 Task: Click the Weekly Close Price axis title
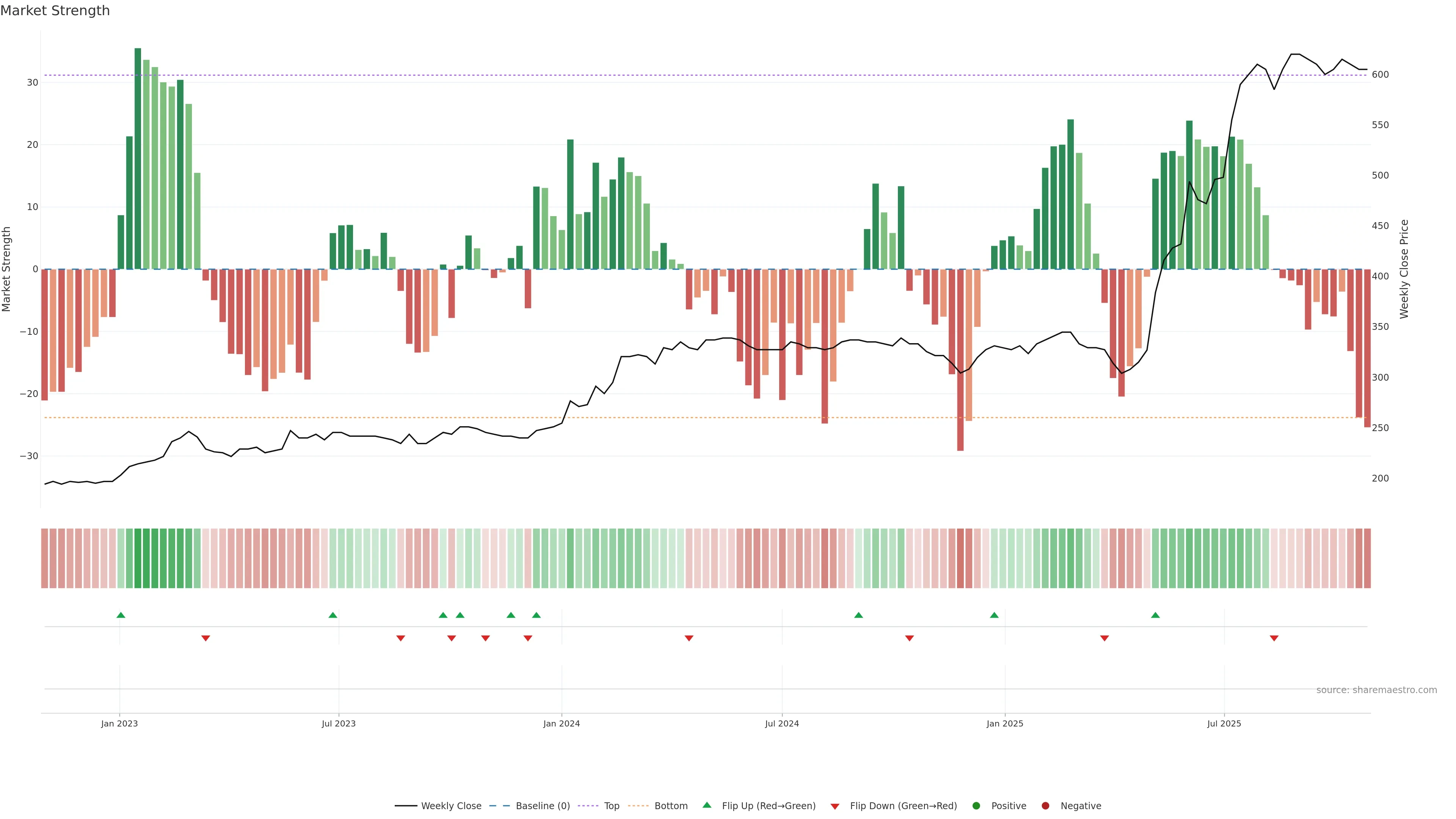(x=1404, y=269)
